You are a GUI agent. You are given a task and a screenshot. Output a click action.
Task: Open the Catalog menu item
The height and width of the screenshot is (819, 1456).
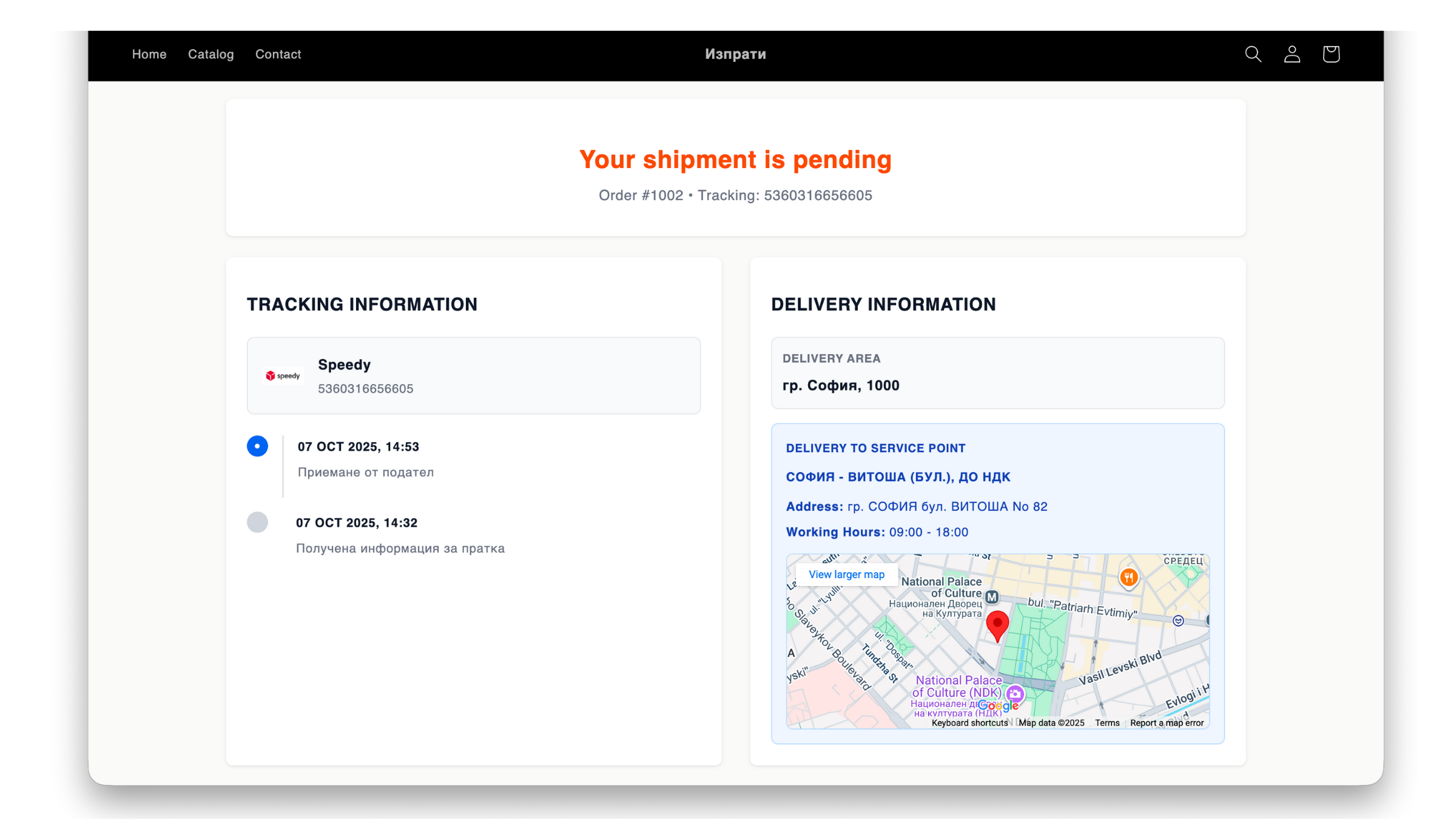click(x=211, y=54)
